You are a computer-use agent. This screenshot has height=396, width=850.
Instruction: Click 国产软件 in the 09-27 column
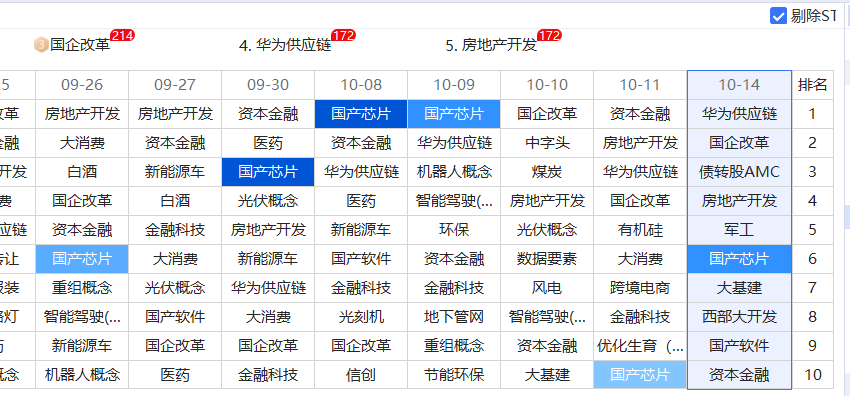(175, 317)
